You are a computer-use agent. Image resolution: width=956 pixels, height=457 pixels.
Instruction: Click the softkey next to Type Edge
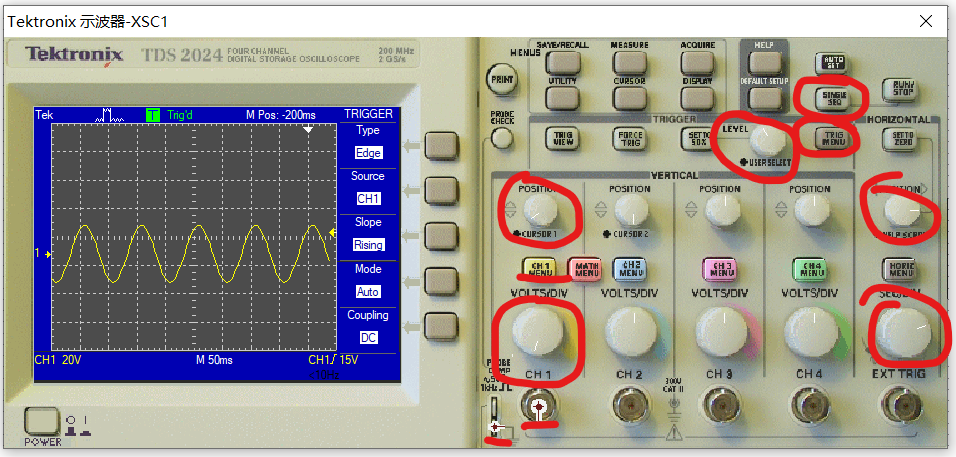441,145
